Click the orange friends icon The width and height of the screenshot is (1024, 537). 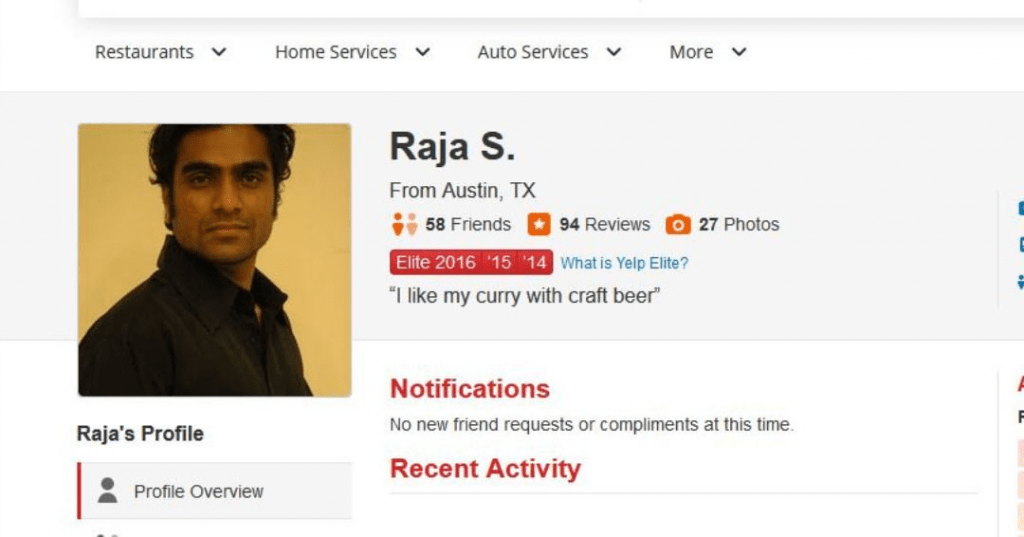[404, 224]
